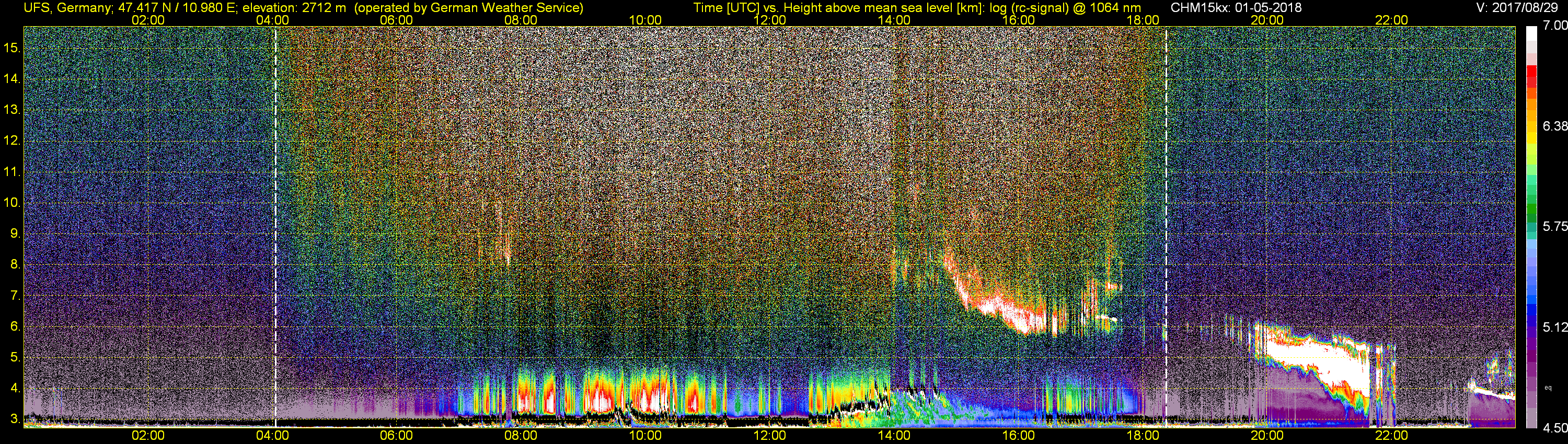Click the 14:00 label on the top time axis
The width and height of the screenshot is (1568, 444).
(894, 20)
